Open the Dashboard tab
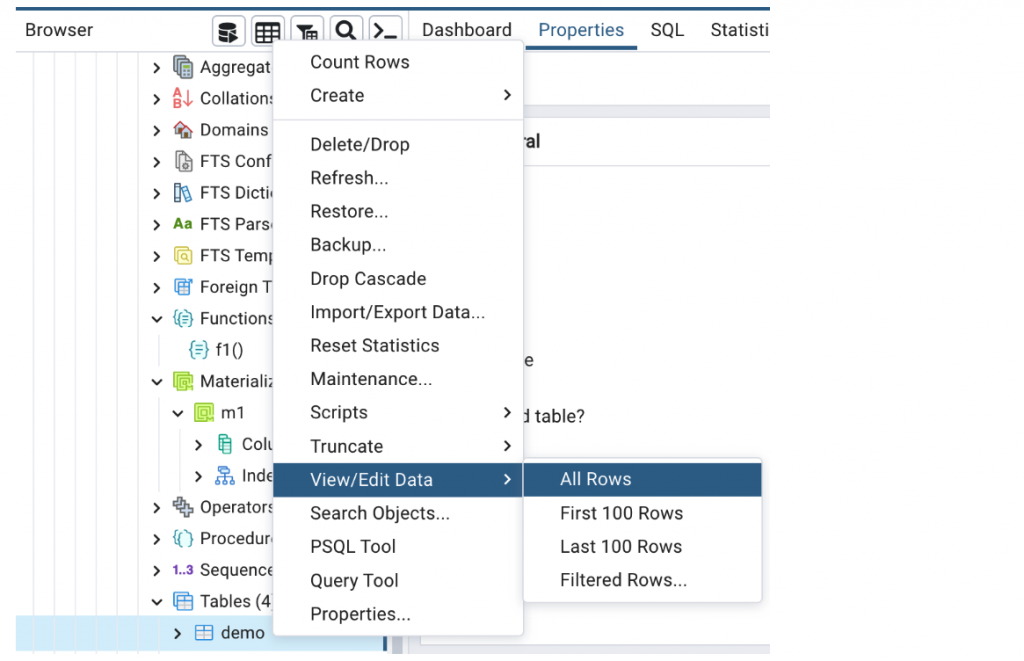 466,30
